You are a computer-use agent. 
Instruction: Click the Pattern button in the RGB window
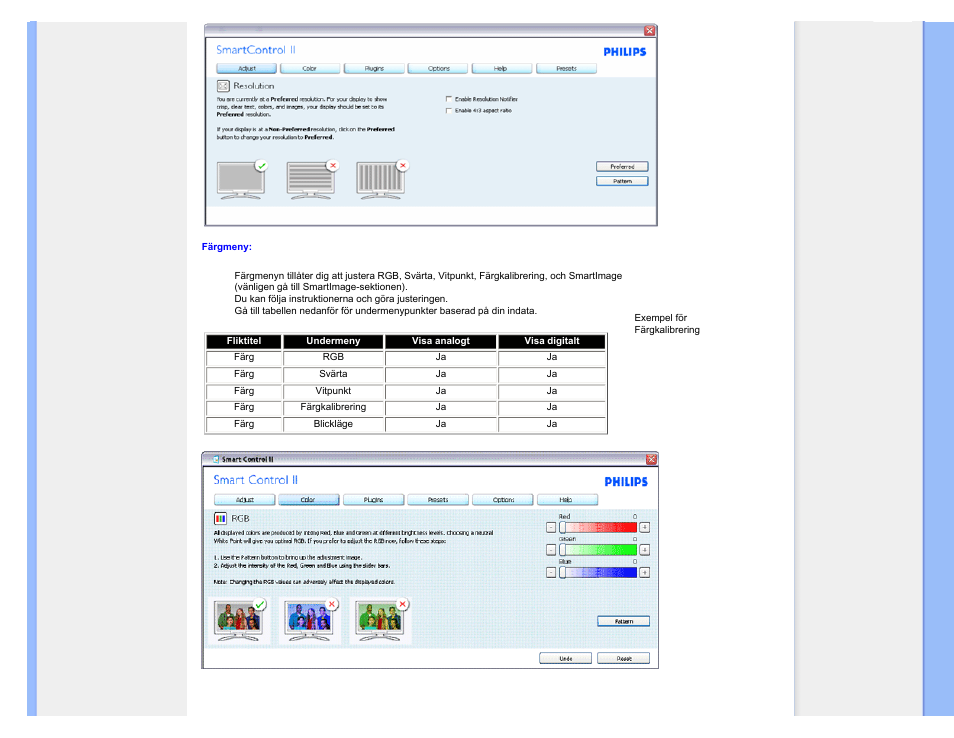[x=624, y=621]
